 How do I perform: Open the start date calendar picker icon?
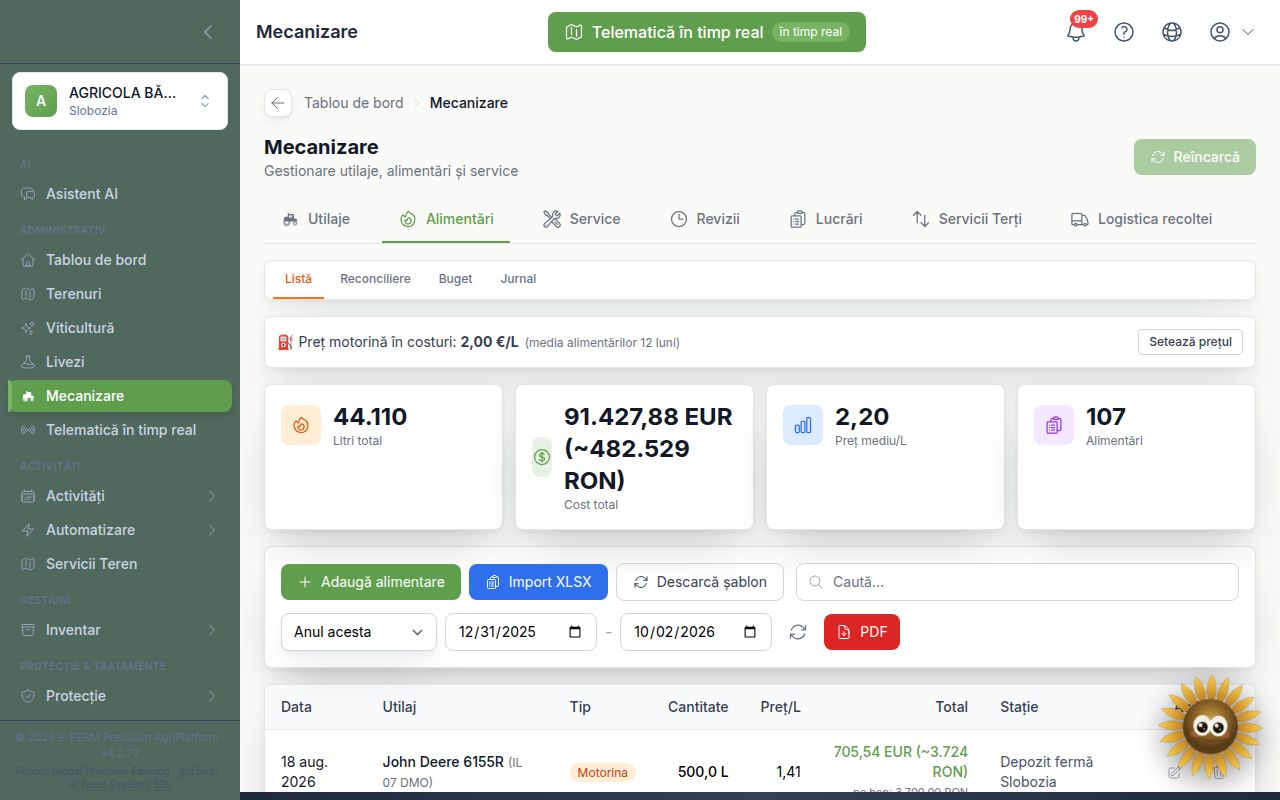(574, 632)
